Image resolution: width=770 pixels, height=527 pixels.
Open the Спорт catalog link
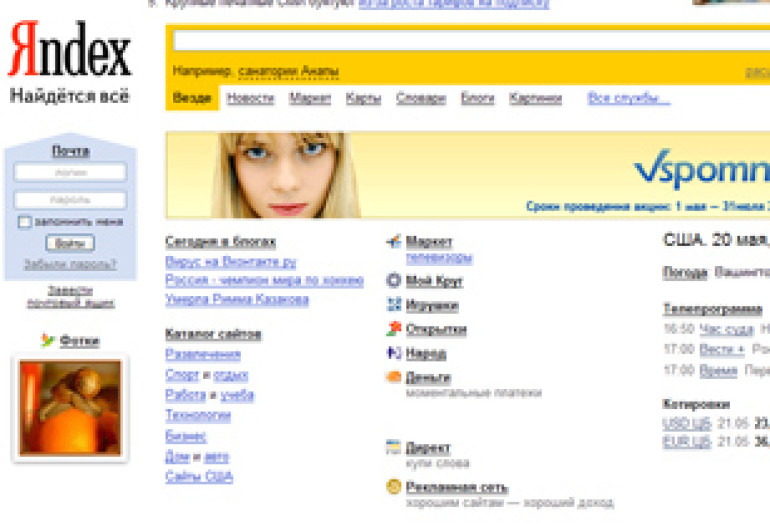182,375
